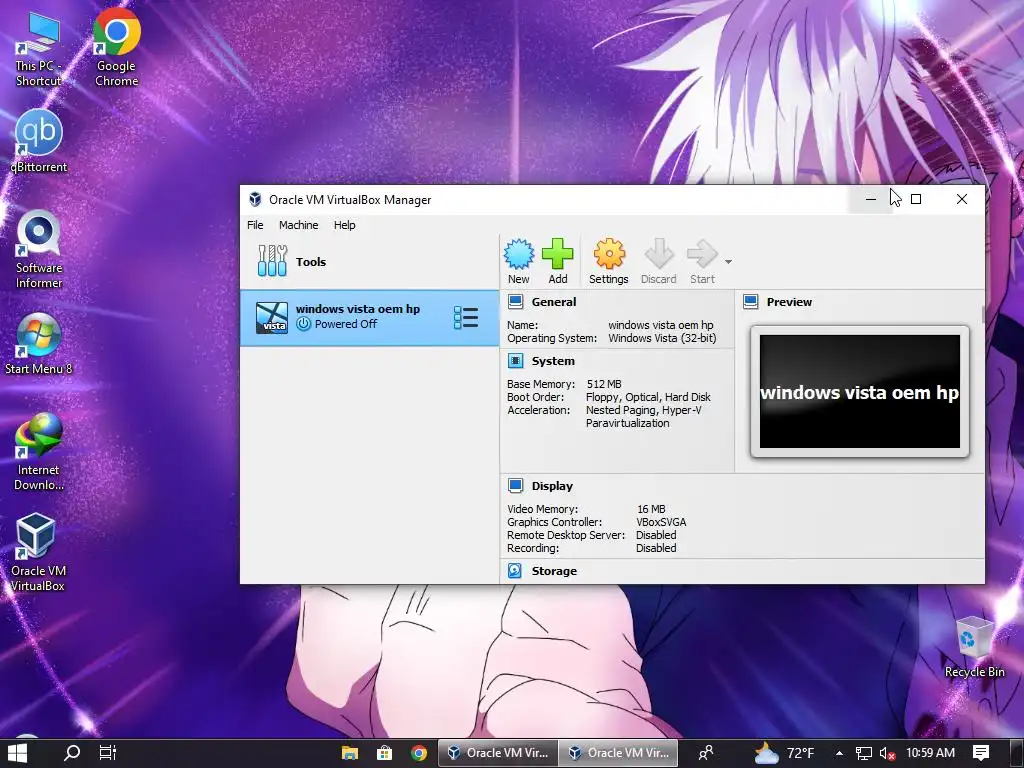Click the muted volume tray icon

tap(887, 753)
